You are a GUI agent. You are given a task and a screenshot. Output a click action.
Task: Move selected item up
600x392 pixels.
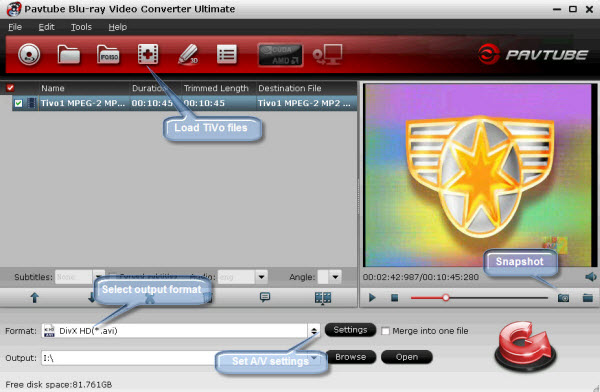click(34, 297)
